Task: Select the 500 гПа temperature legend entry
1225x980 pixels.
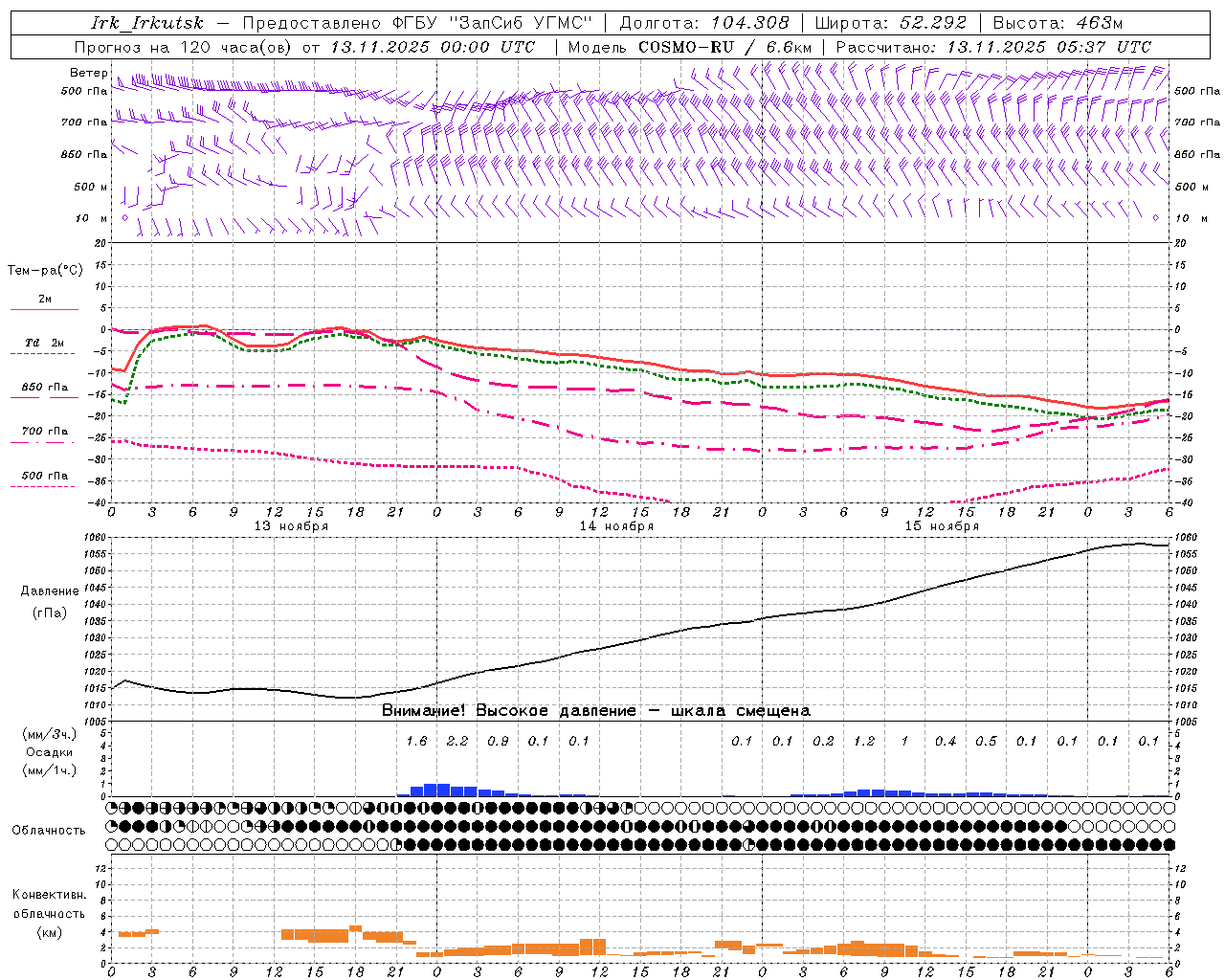Action: pyautogui.click(x=44, y=476)
